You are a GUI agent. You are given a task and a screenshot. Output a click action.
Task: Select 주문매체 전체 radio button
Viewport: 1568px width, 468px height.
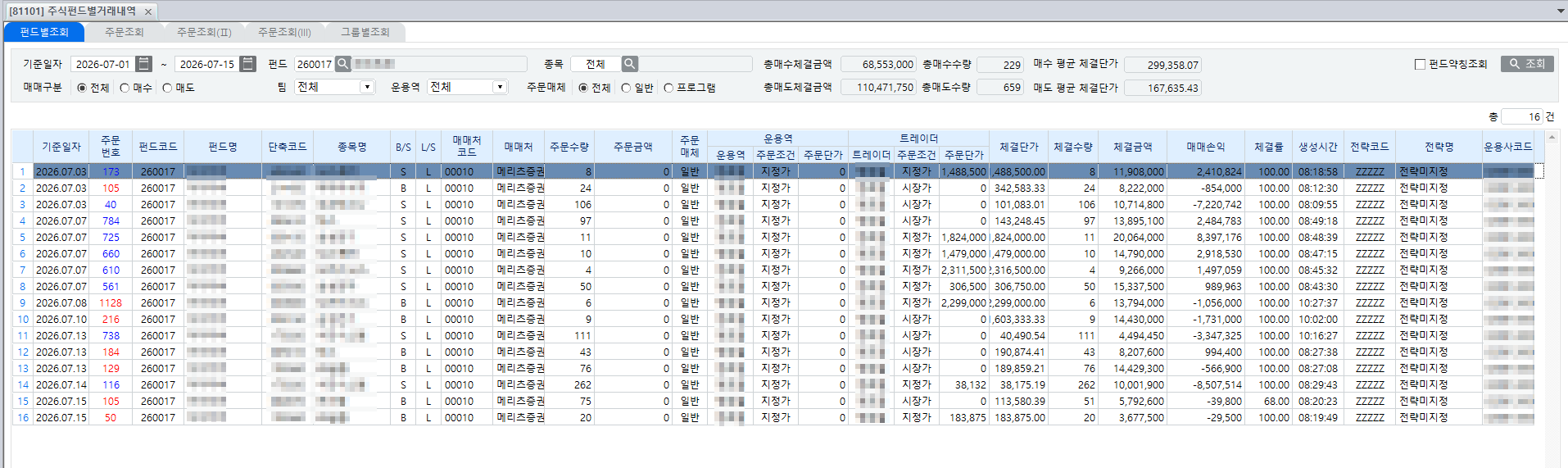583,88
